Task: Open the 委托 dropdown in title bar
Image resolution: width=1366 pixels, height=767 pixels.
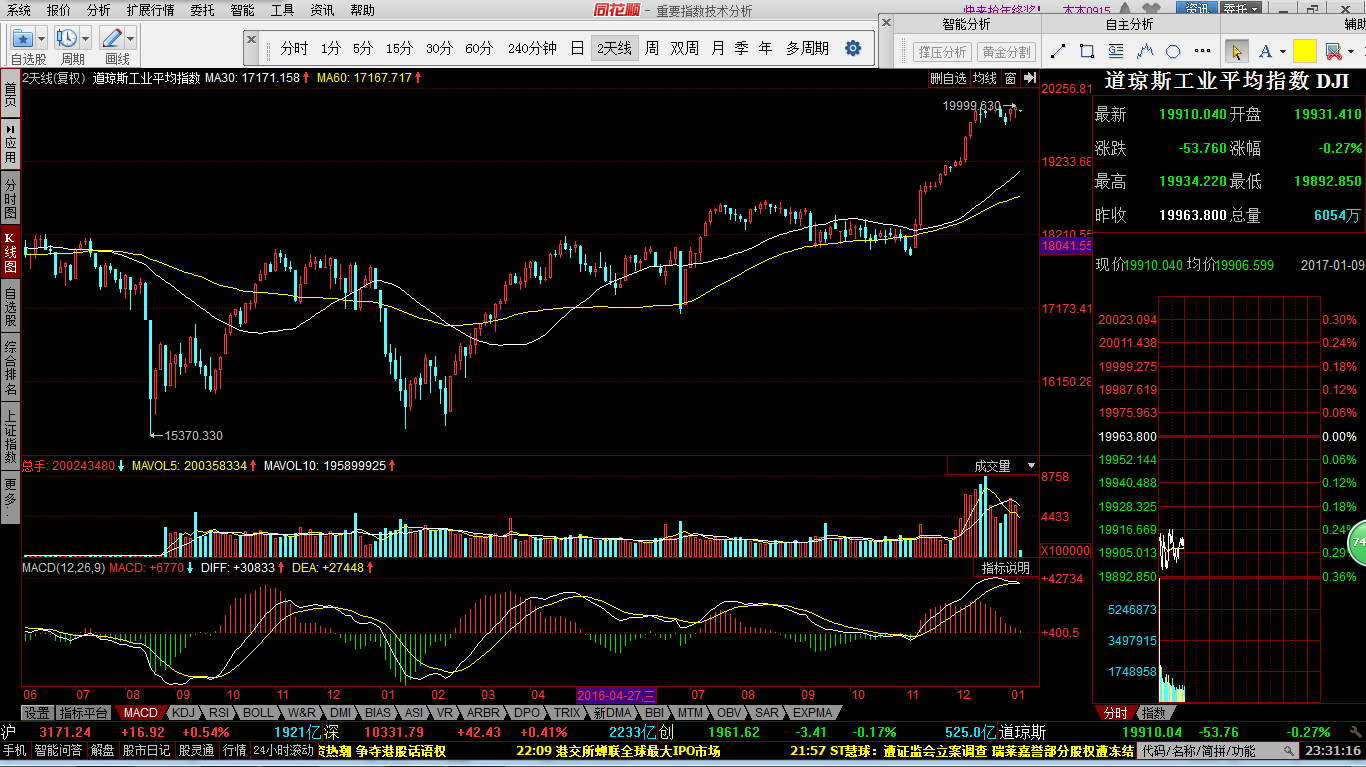Action: (x=1241, y=8)
